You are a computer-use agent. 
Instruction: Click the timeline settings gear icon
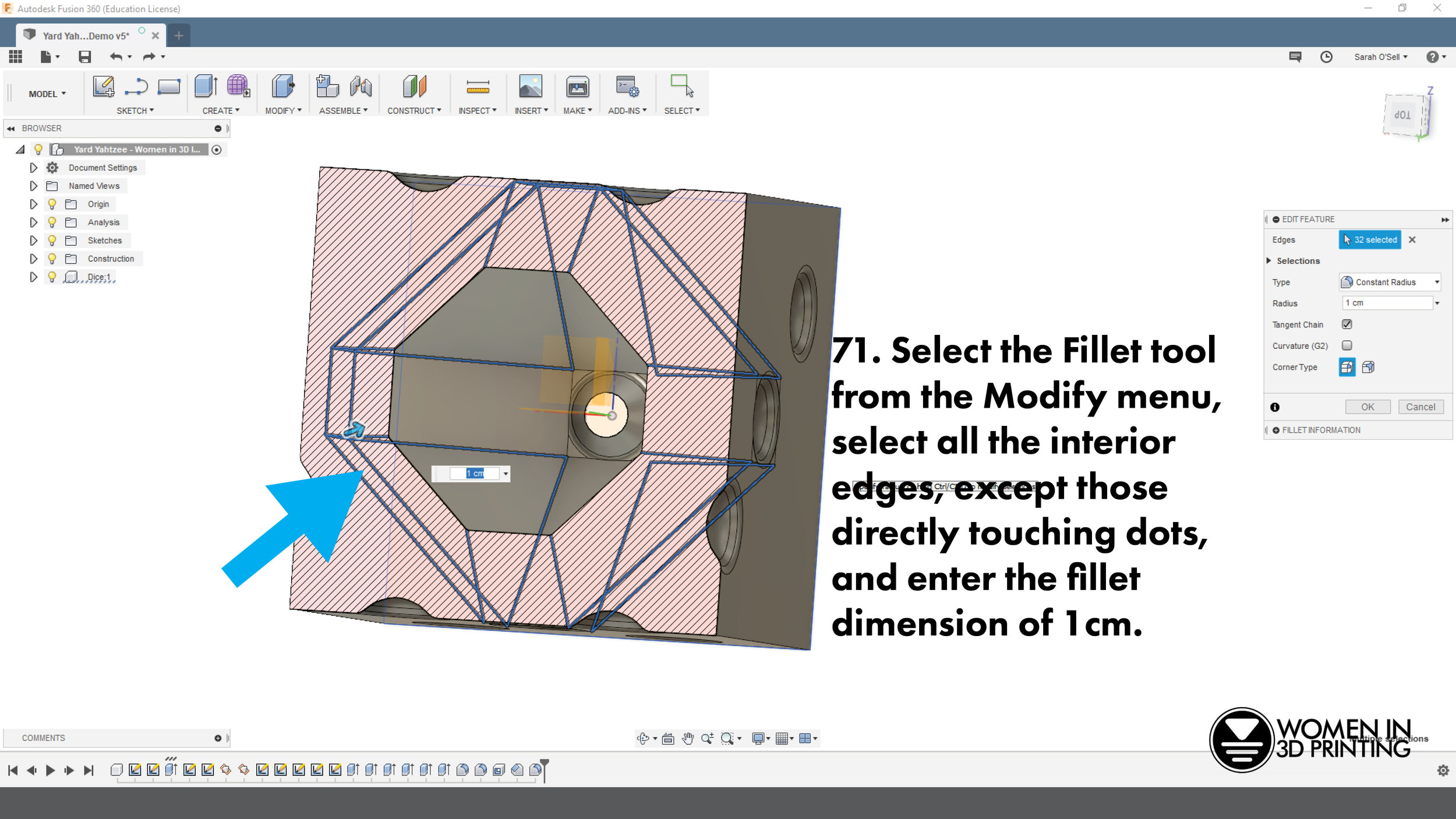point(1443,770)
